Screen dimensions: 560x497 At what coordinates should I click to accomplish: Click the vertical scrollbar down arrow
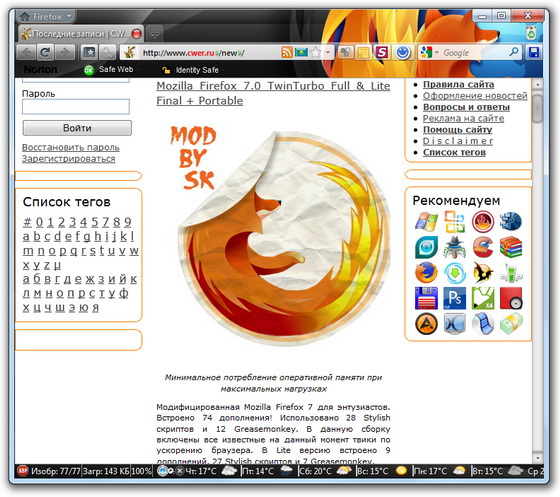coord(538,458)
